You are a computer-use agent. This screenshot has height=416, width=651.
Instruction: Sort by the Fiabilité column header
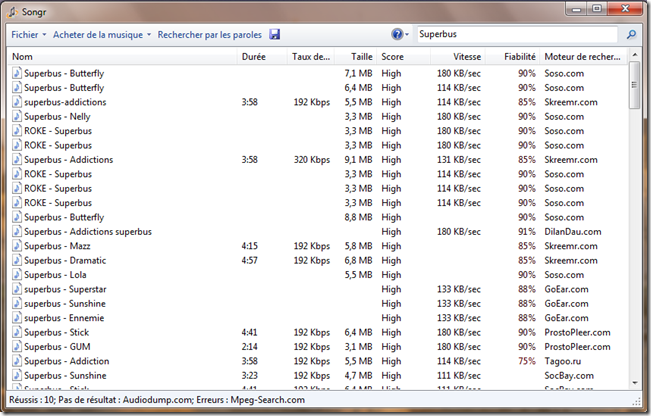pos(513,57)
